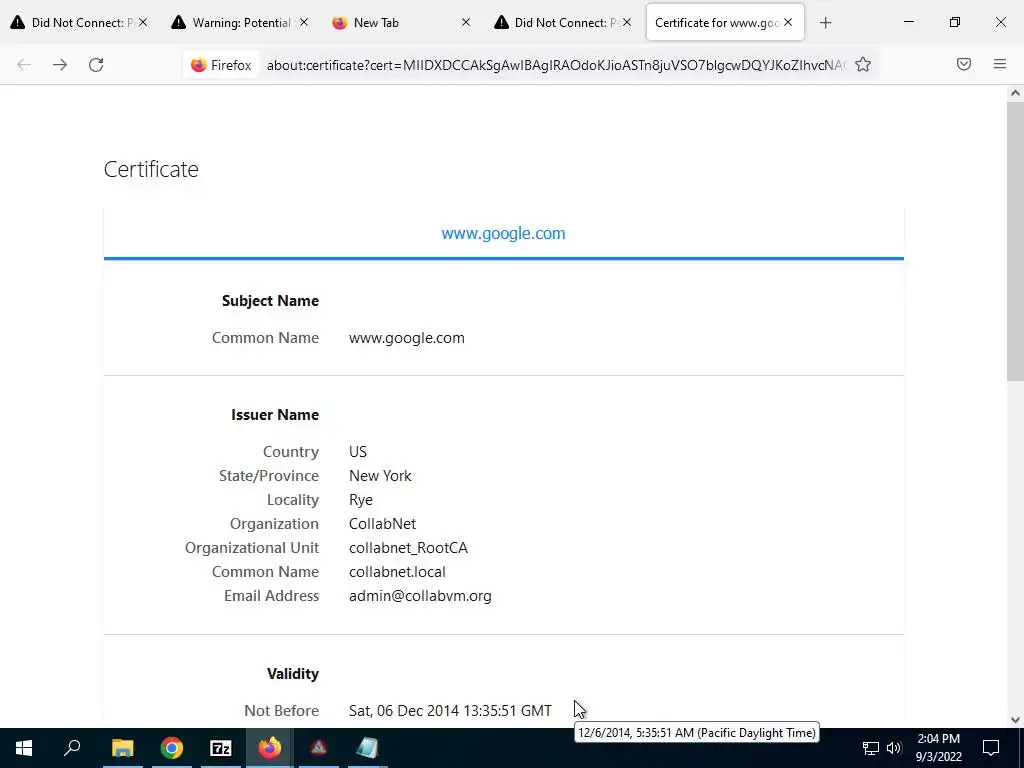Open the Firefox application menu
Viewport: 1024px width, 768px height.
[x=1000, y=64]
